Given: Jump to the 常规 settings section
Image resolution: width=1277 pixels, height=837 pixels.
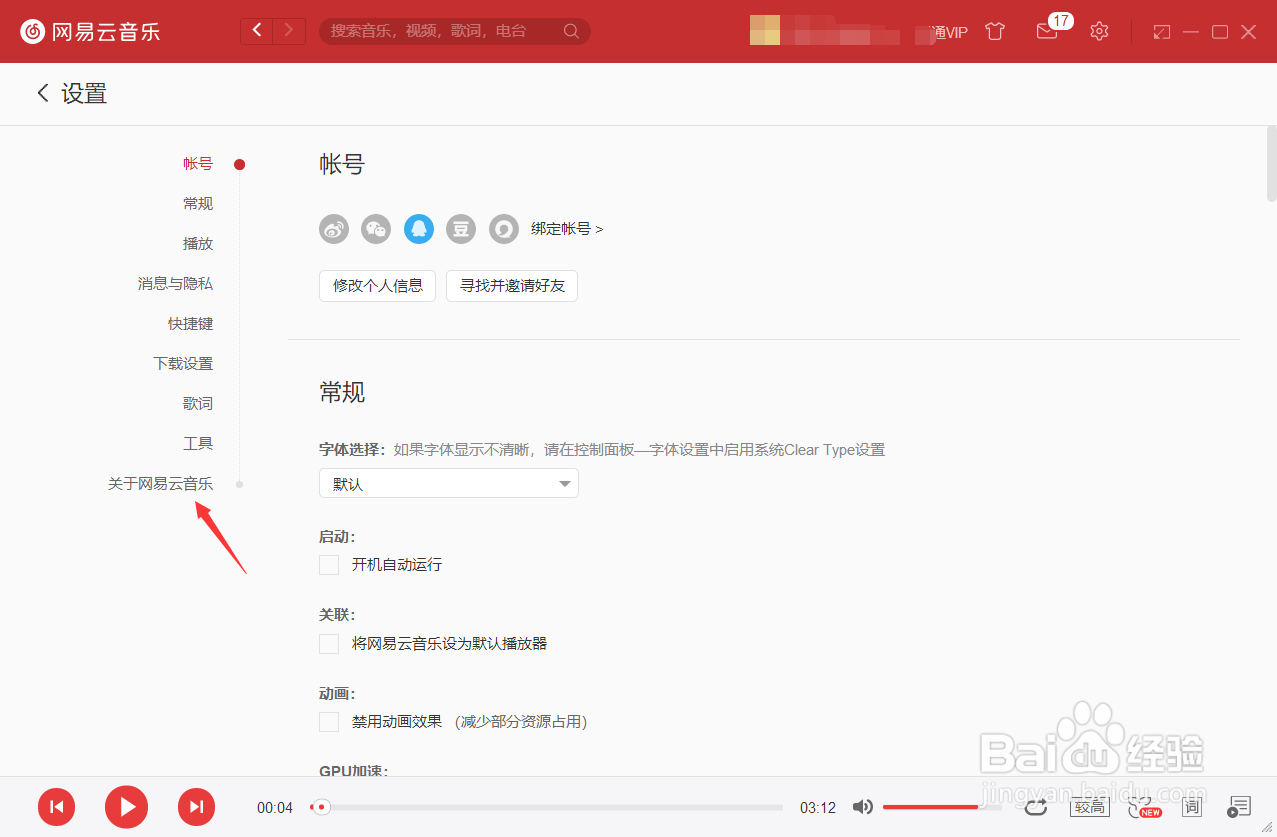Looking at the screenshot, I should (x=198, y=204).
